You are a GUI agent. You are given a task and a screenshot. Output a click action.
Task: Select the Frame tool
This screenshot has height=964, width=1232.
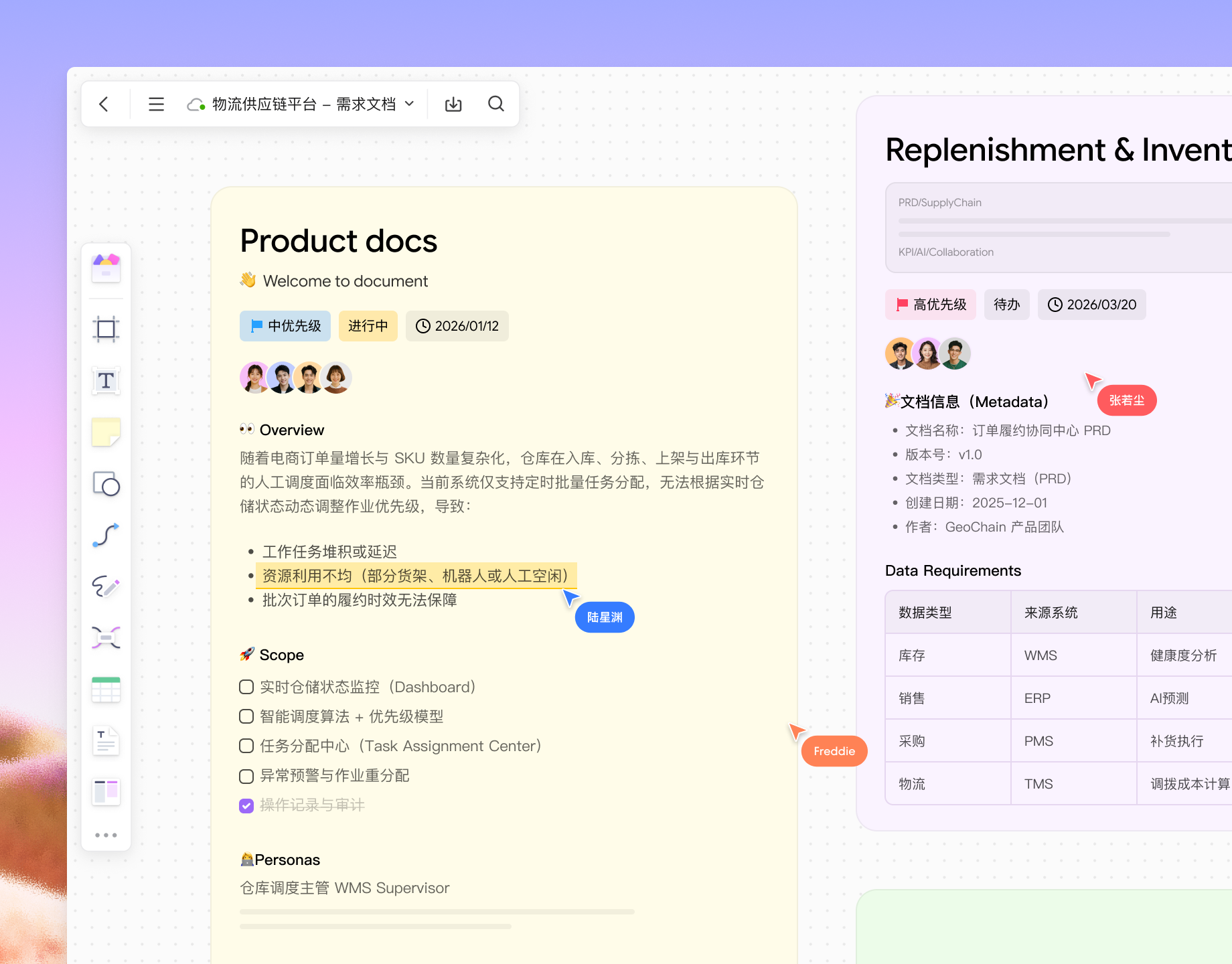pyautogui.click(x=105, y=329)
